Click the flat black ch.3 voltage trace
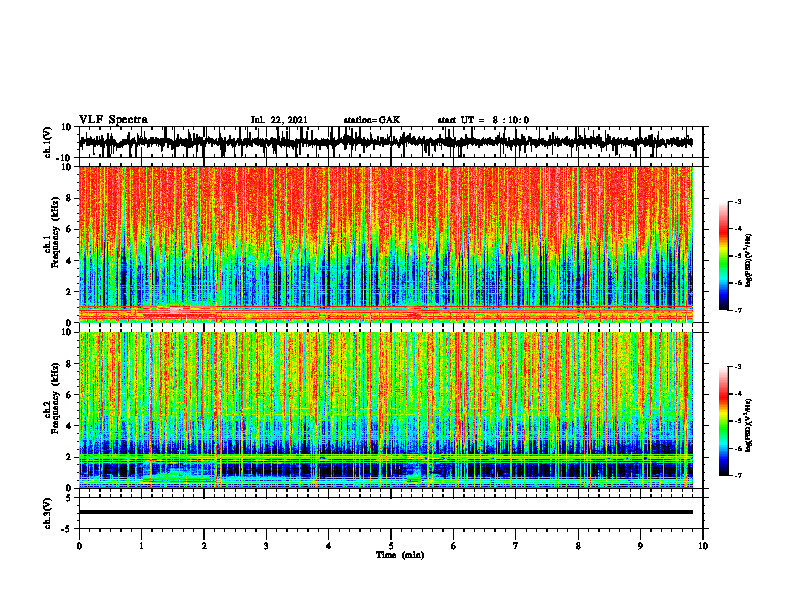 [386, 512]
